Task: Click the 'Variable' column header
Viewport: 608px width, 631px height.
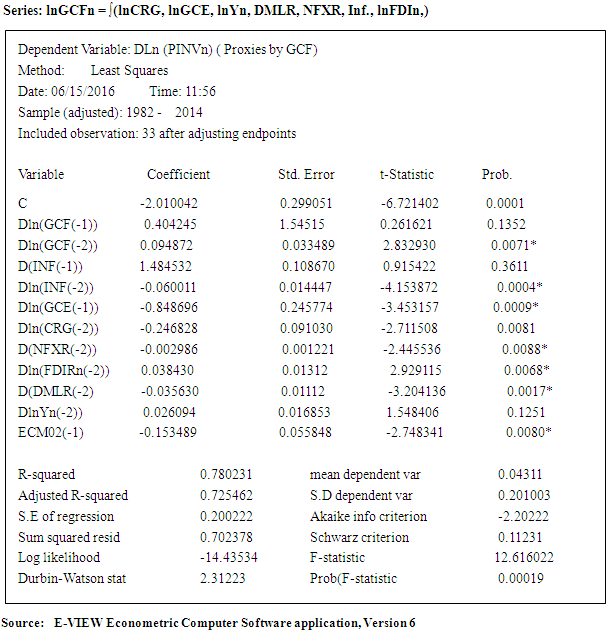Action: 41,174
